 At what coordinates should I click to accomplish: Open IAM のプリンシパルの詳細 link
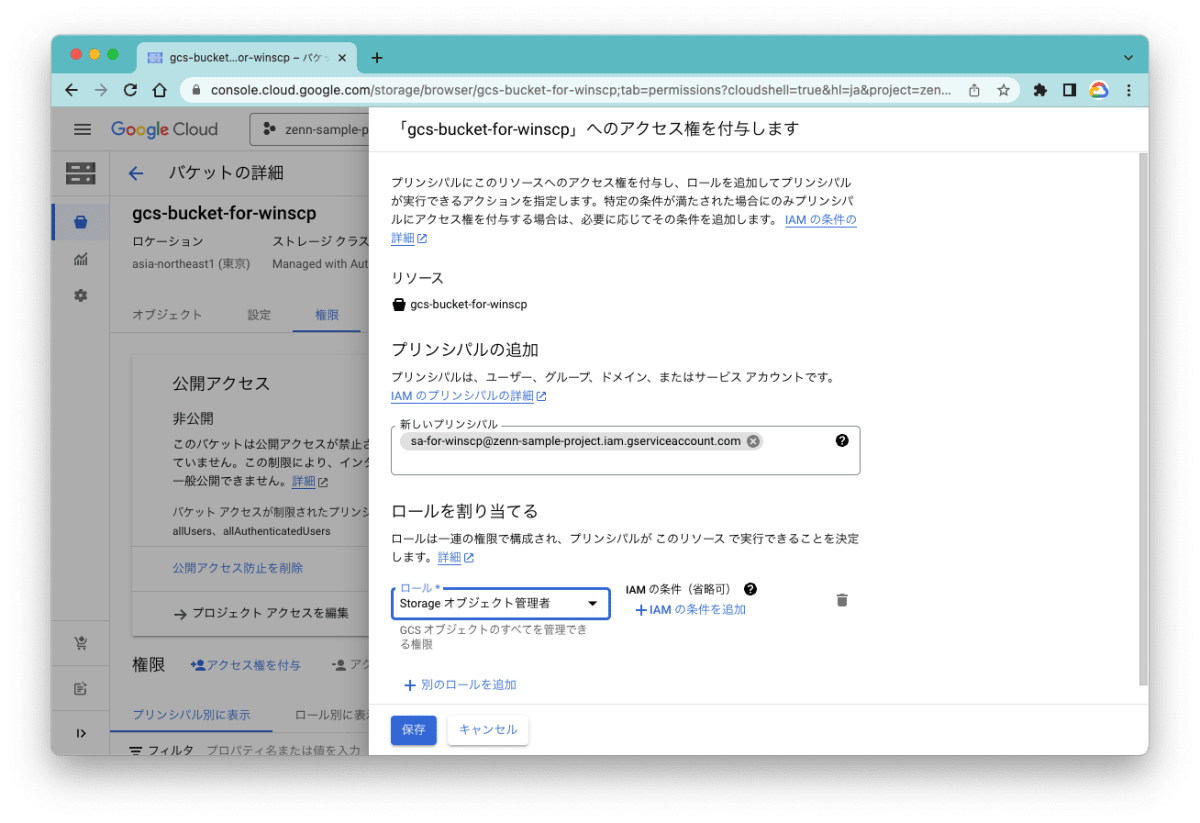[x=468, y=396]
